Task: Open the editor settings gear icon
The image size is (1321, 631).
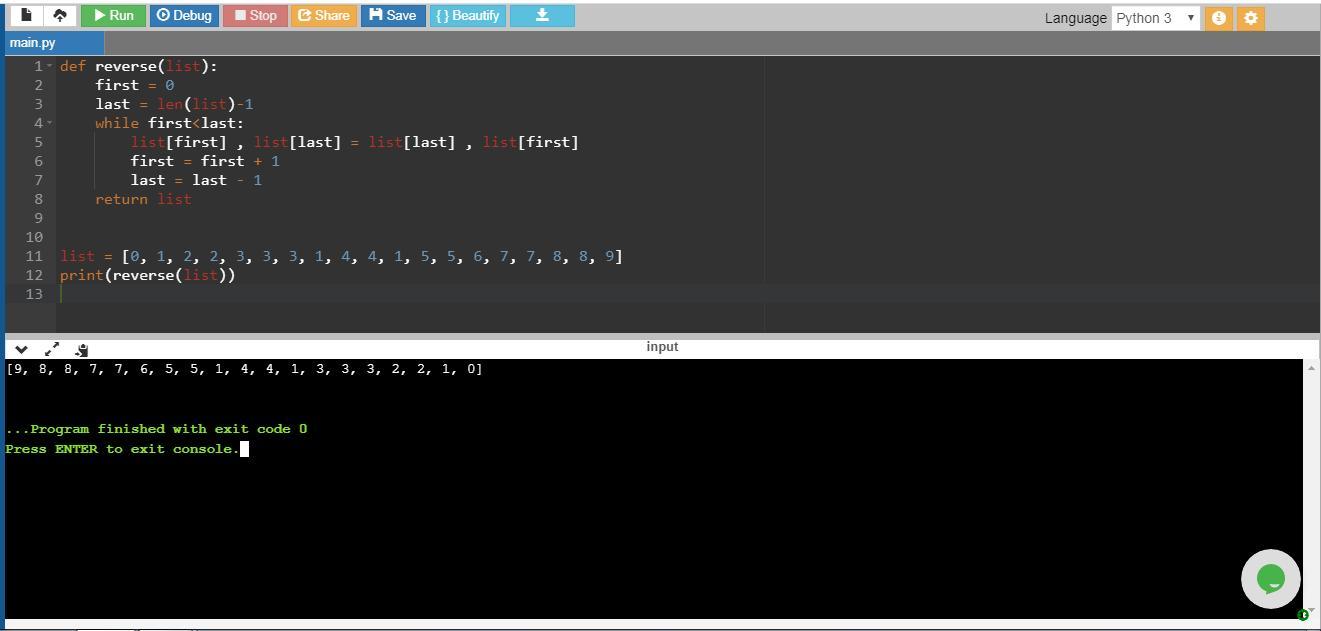Action: 1250,18
